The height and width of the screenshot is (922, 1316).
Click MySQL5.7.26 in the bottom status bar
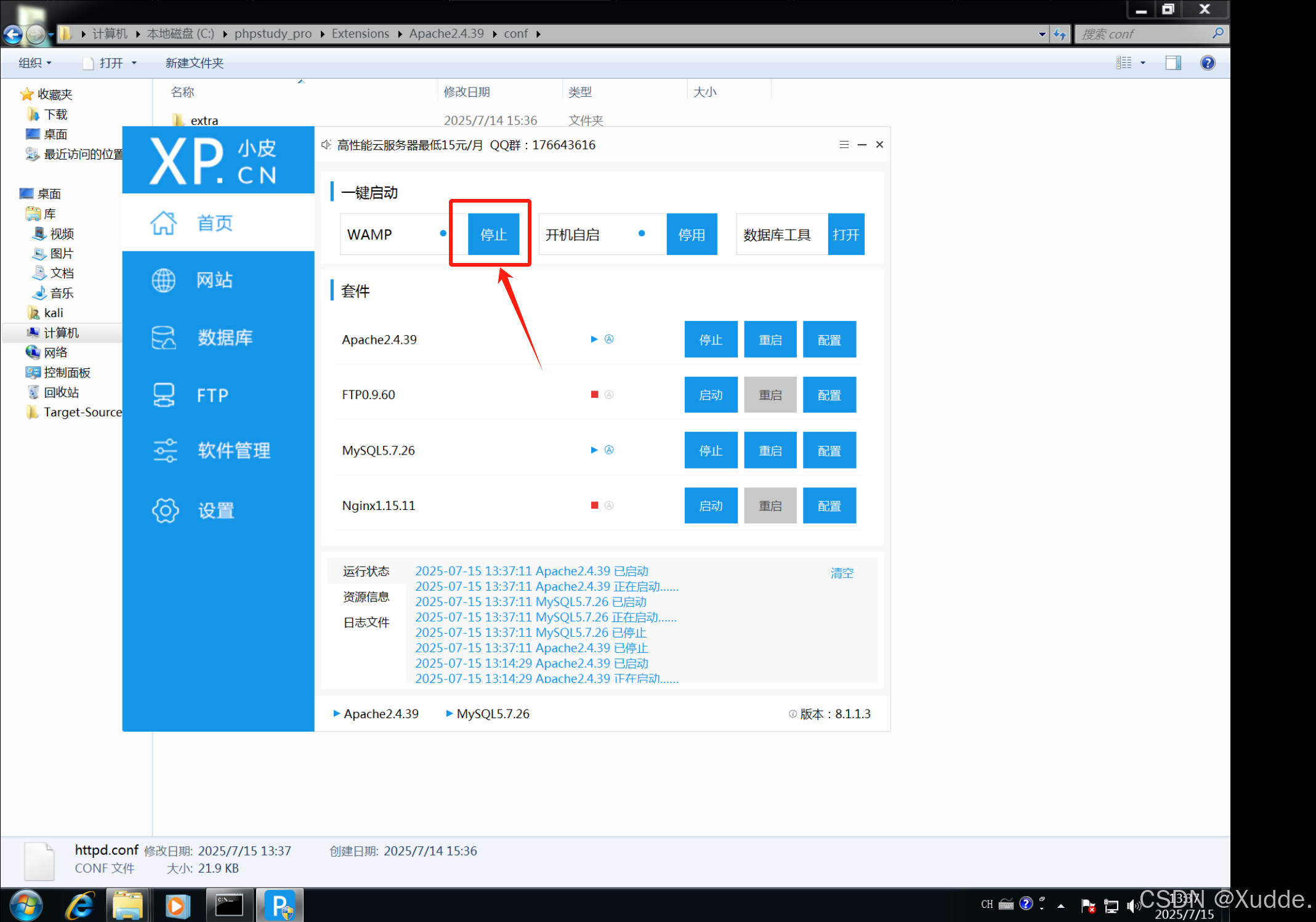click(488, 714)
